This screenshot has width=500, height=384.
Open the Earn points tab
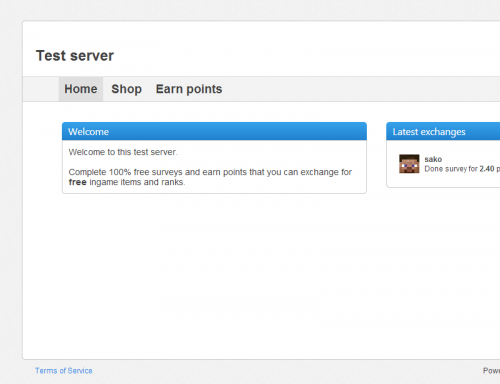pyautogui.click(x=189, y=89)
